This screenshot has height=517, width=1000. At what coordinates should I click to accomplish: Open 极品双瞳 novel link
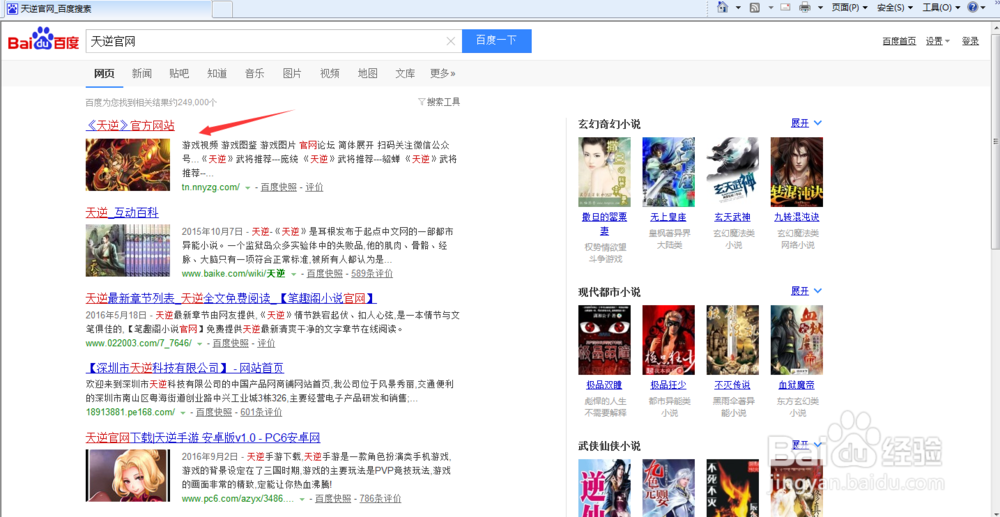pyautogui.click(x=604, y=386)
